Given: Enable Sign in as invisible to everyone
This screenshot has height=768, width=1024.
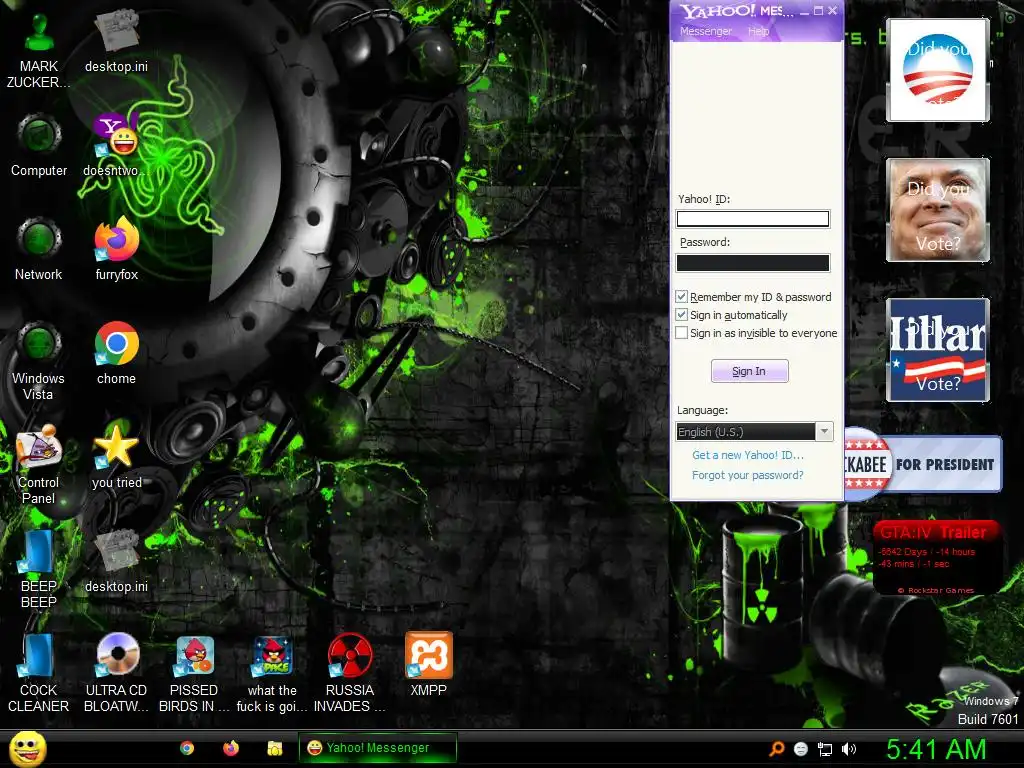Looking at the screenshot, I should click(x=681, y=332).
